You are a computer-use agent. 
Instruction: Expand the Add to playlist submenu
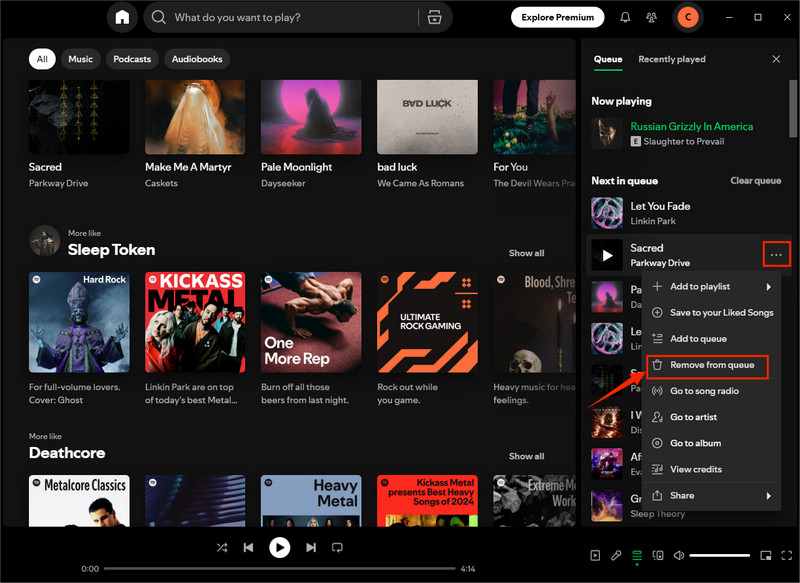[712, 287]
